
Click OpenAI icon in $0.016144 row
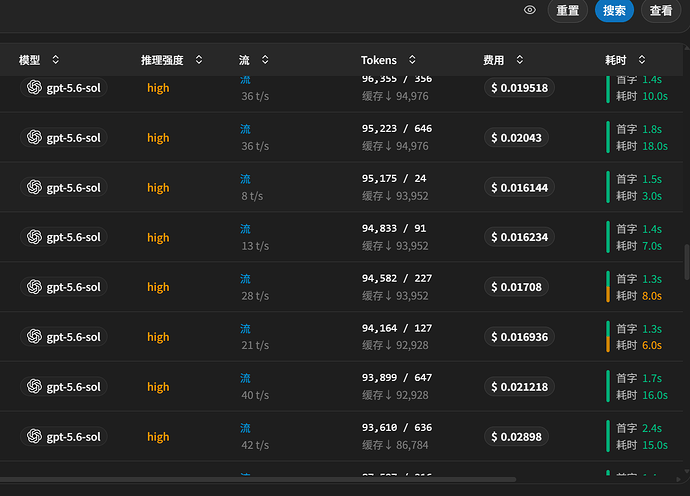coord(34,187)
